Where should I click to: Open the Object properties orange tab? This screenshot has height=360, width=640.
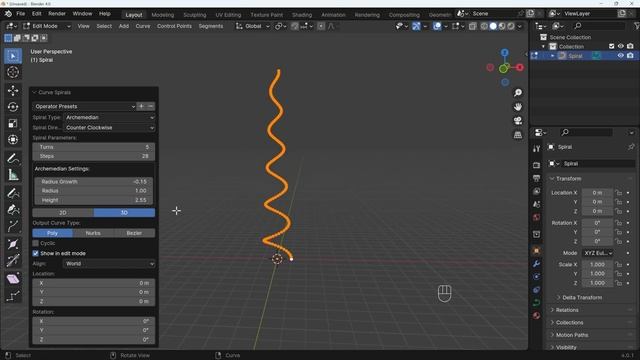536,251
